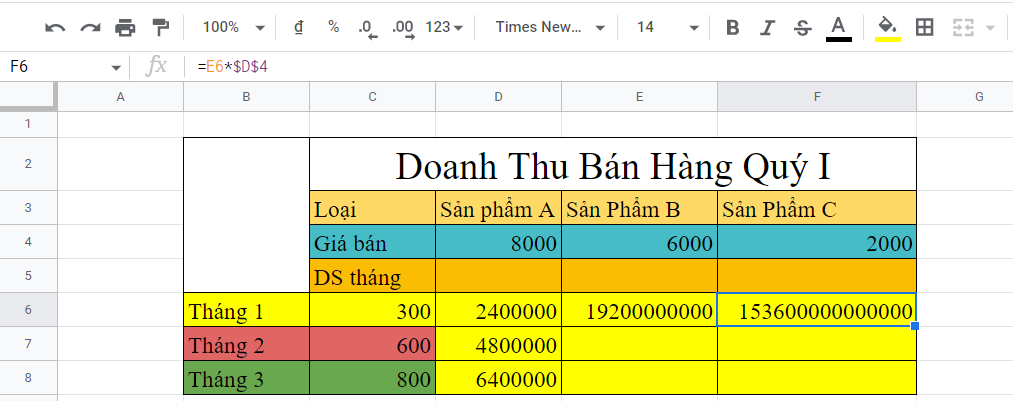Click the cell 'Tháng 1'
The image size is (1013, 401).
246,310
